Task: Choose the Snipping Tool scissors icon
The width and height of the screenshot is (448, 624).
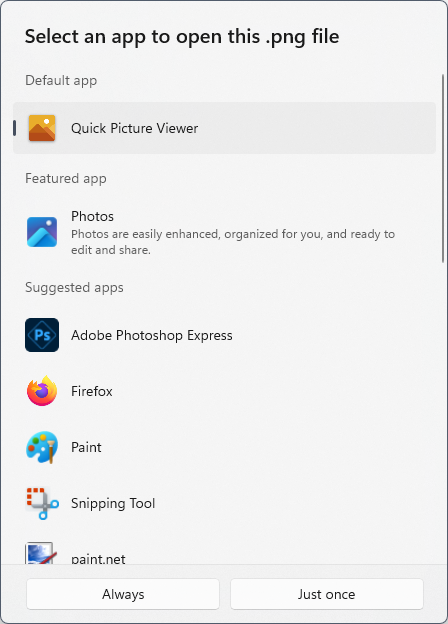Action: coord(42,503)
